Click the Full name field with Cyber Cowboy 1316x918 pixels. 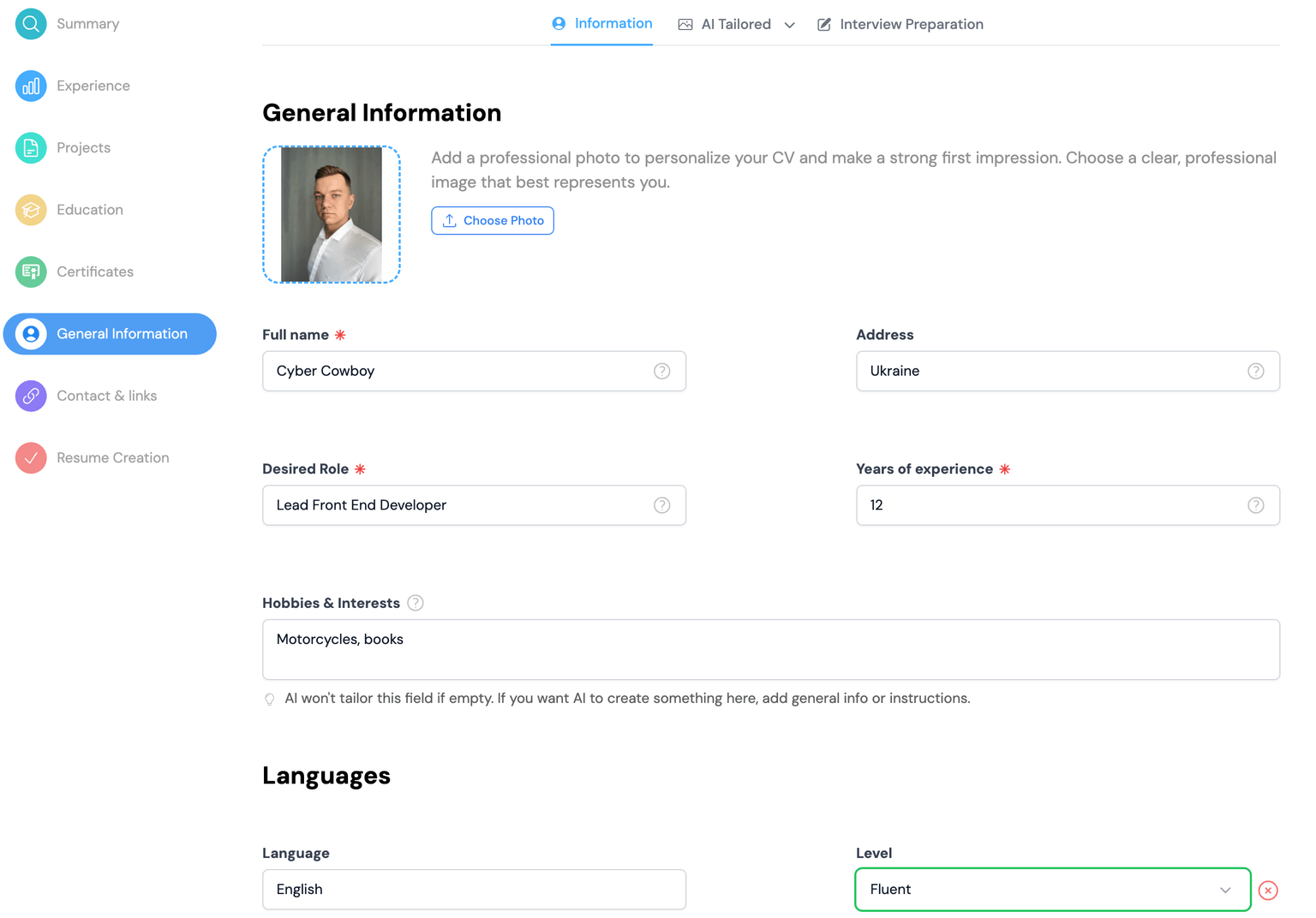tap(474, 371)
